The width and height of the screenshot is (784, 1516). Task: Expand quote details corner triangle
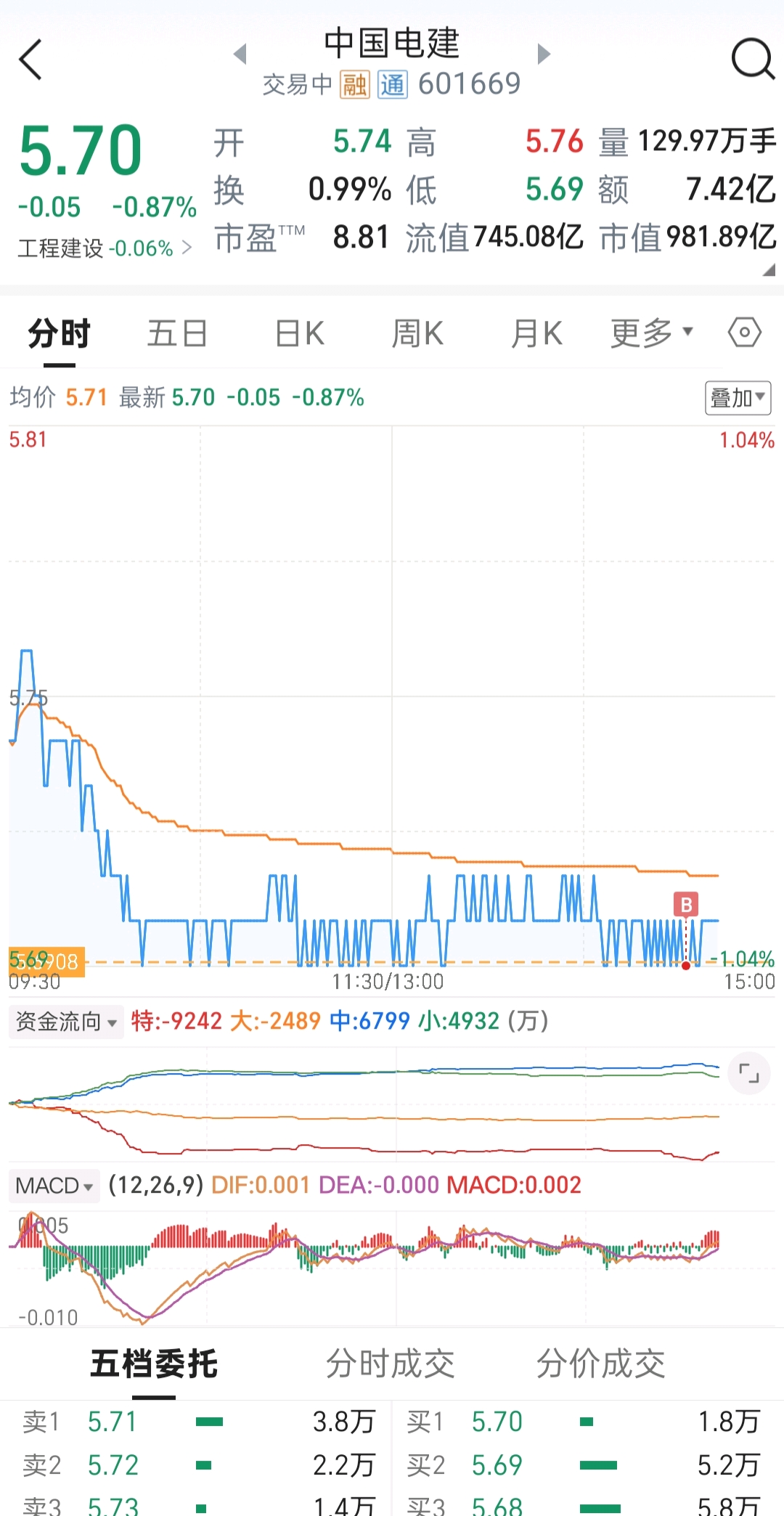(x=769, y=270)
